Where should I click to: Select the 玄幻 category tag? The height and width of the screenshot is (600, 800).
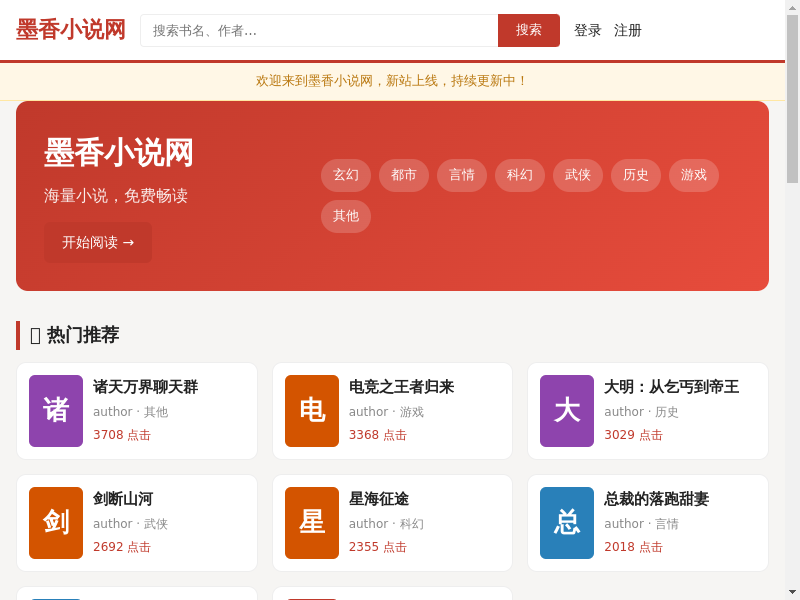pyautogui.click(x=346, y=175)
